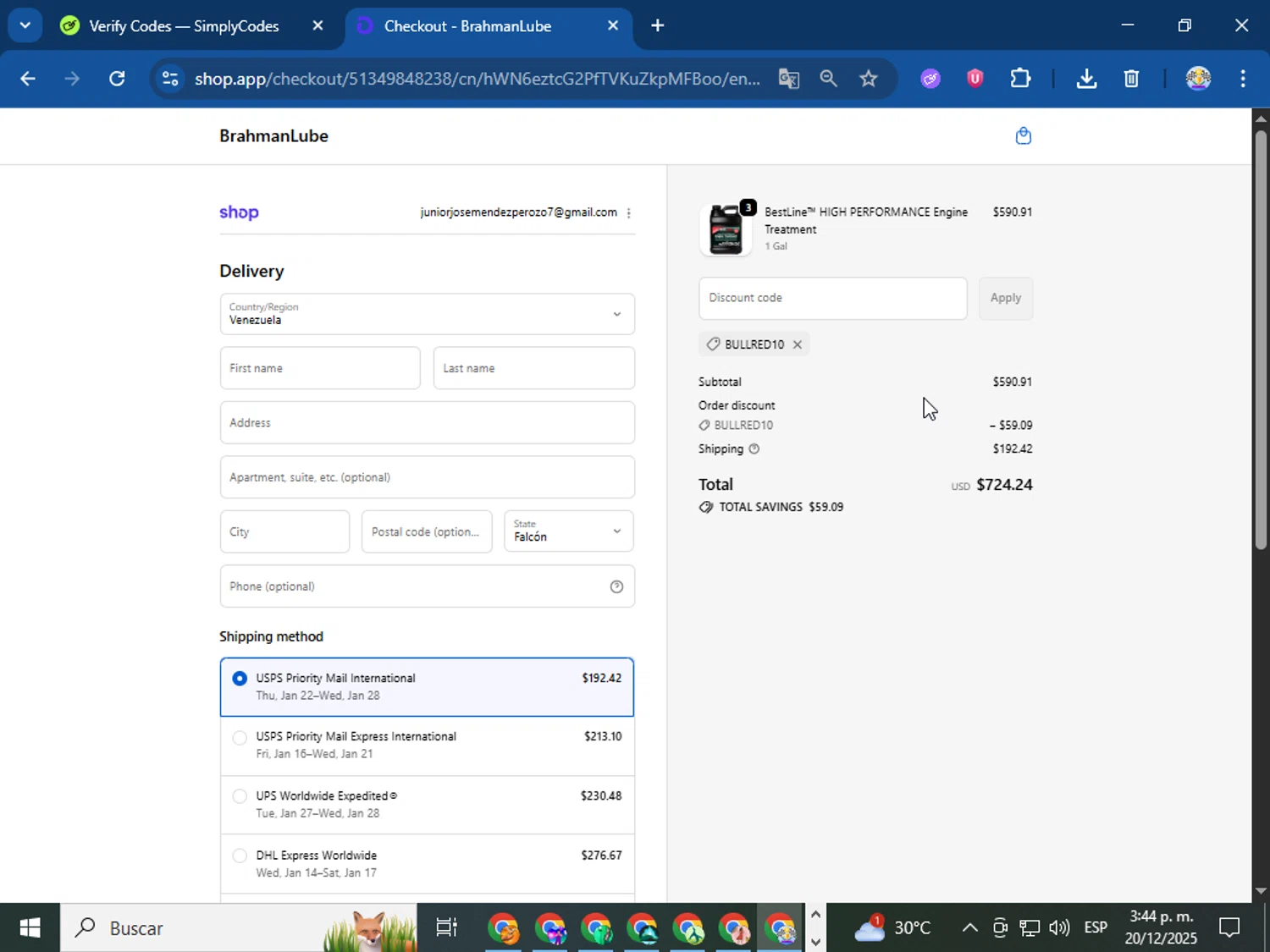
Task: Open the Windows Start menu
Action: [30, 927]
